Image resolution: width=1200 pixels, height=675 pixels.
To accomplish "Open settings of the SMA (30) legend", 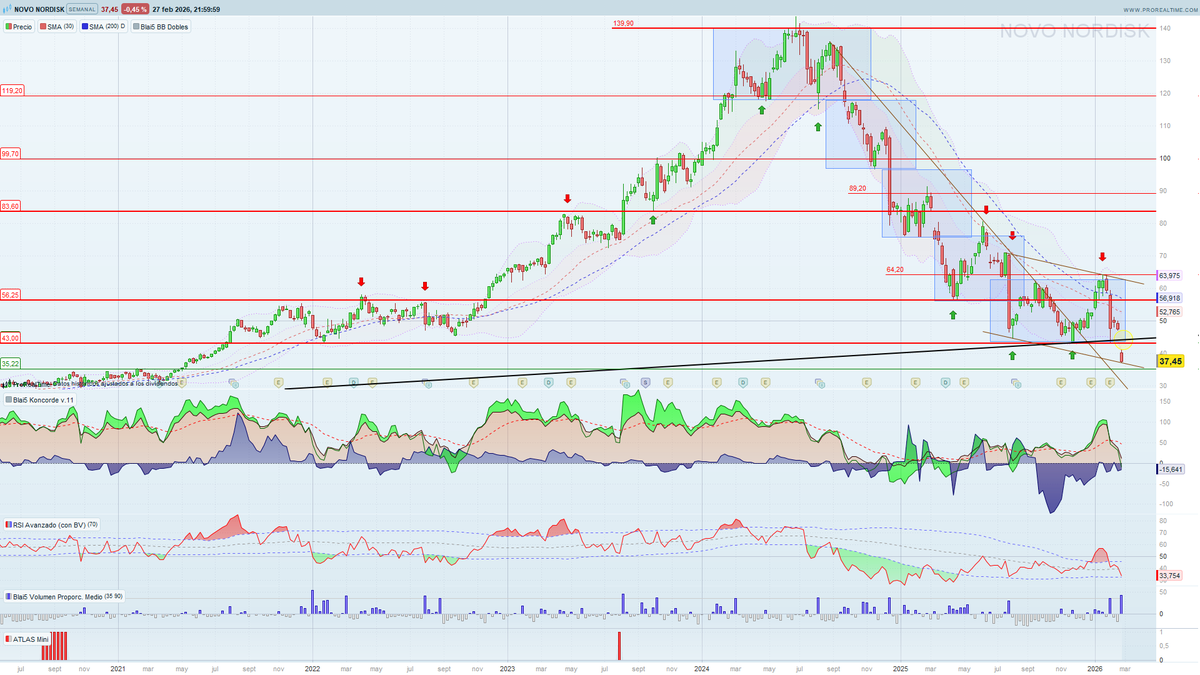I will pos(59,26).
